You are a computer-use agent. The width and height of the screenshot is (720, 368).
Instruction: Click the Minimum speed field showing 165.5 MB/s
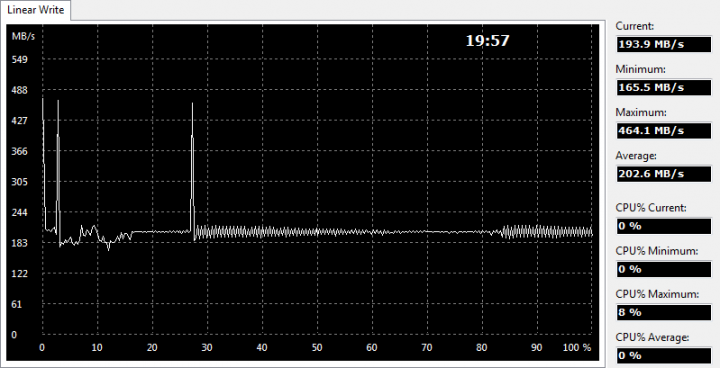point(664,87)
